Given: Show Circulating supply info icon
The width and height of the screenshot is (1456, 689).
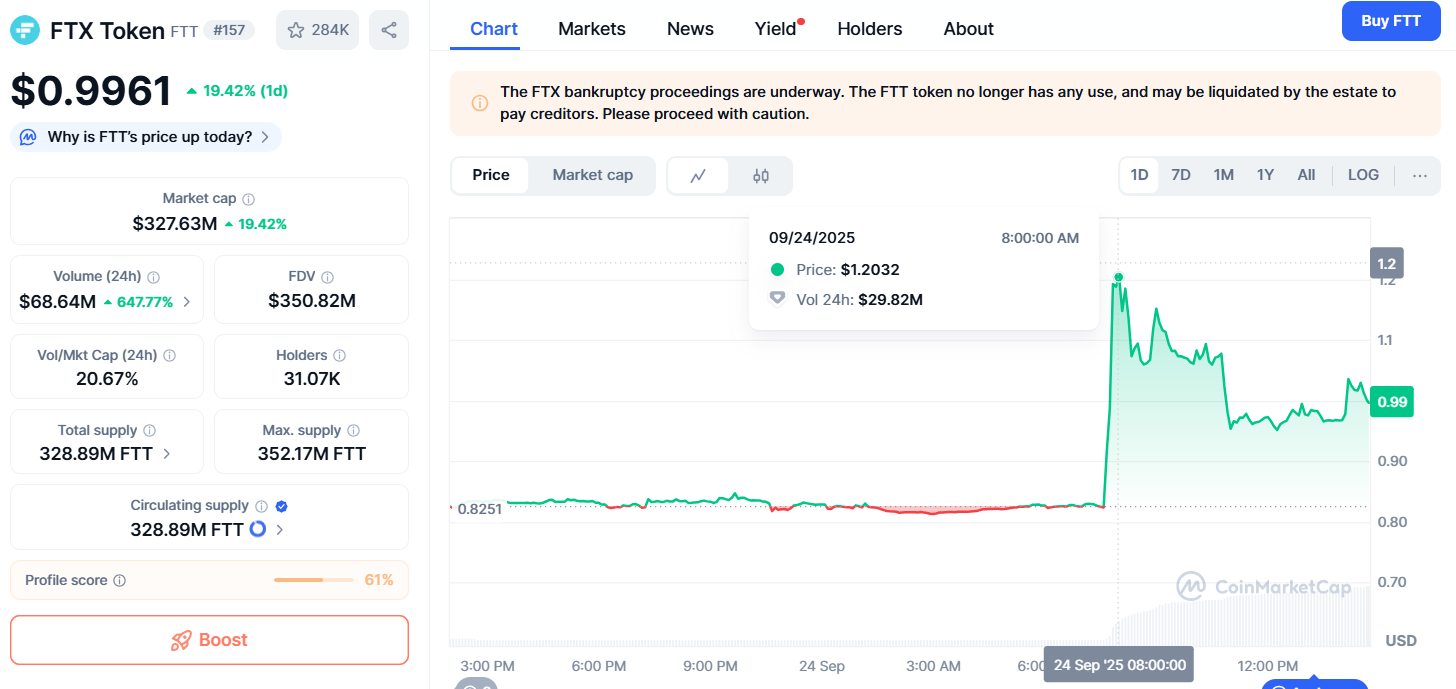Looking at the screenshot, I should [x=261, y=506].
